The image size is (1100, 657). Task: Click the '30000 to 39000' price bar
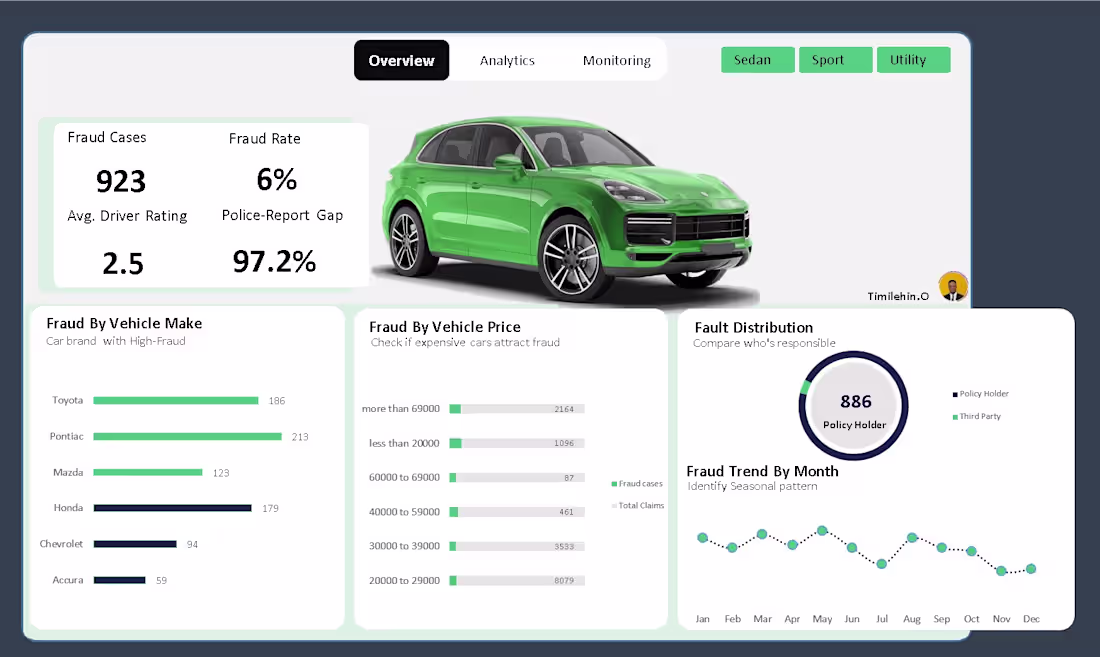(517, 546)
